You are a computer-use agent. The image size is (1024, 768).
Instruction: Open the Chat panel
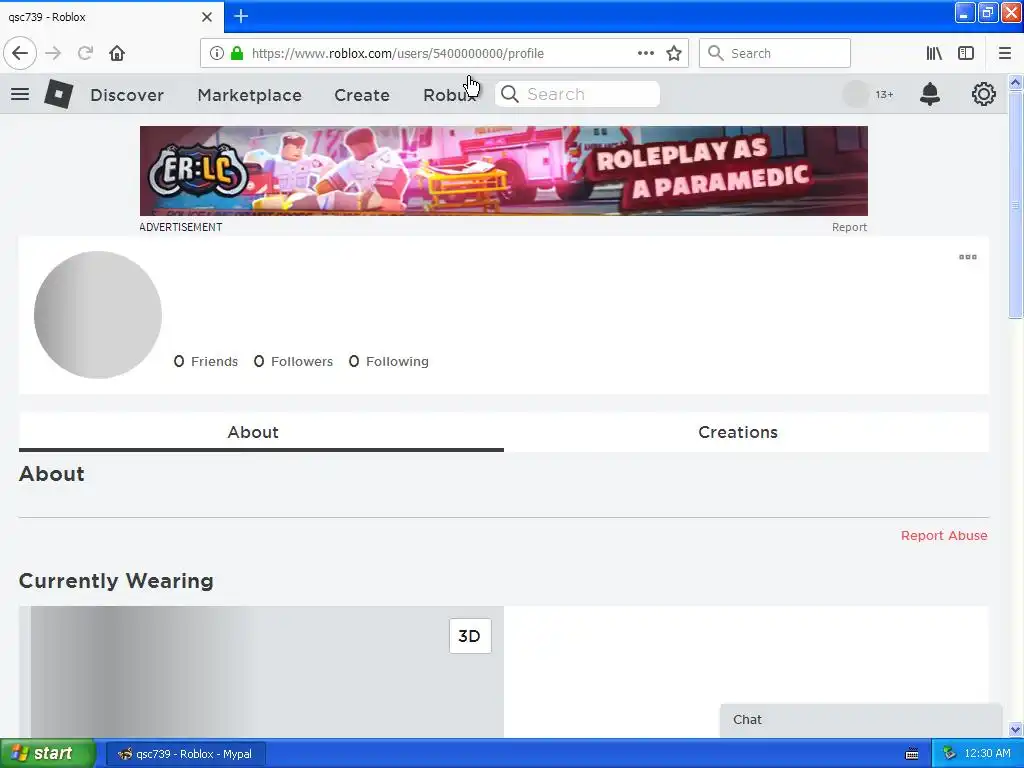861,720
